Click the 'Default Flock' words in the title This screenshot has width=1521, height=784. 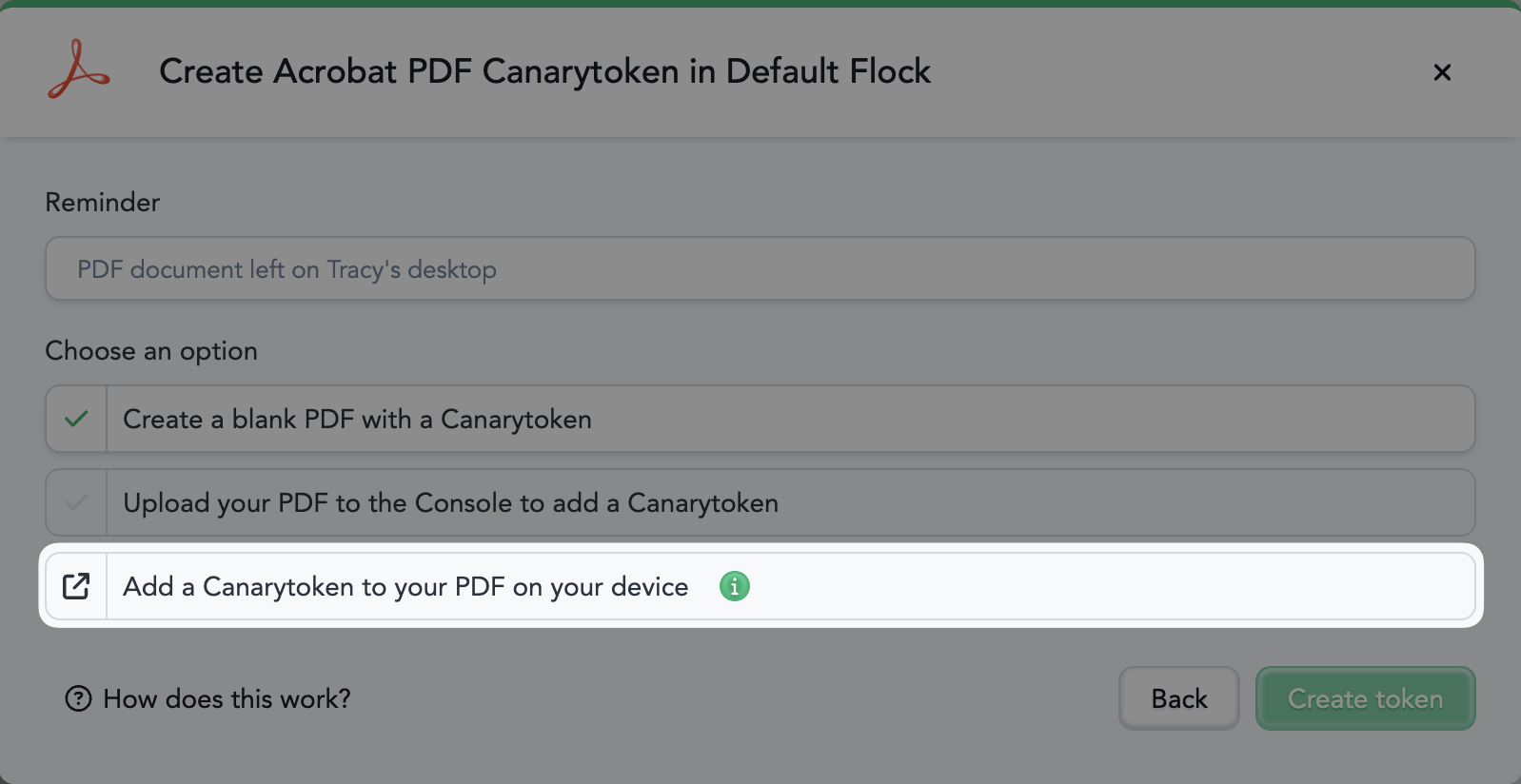[x=828, y=71]
